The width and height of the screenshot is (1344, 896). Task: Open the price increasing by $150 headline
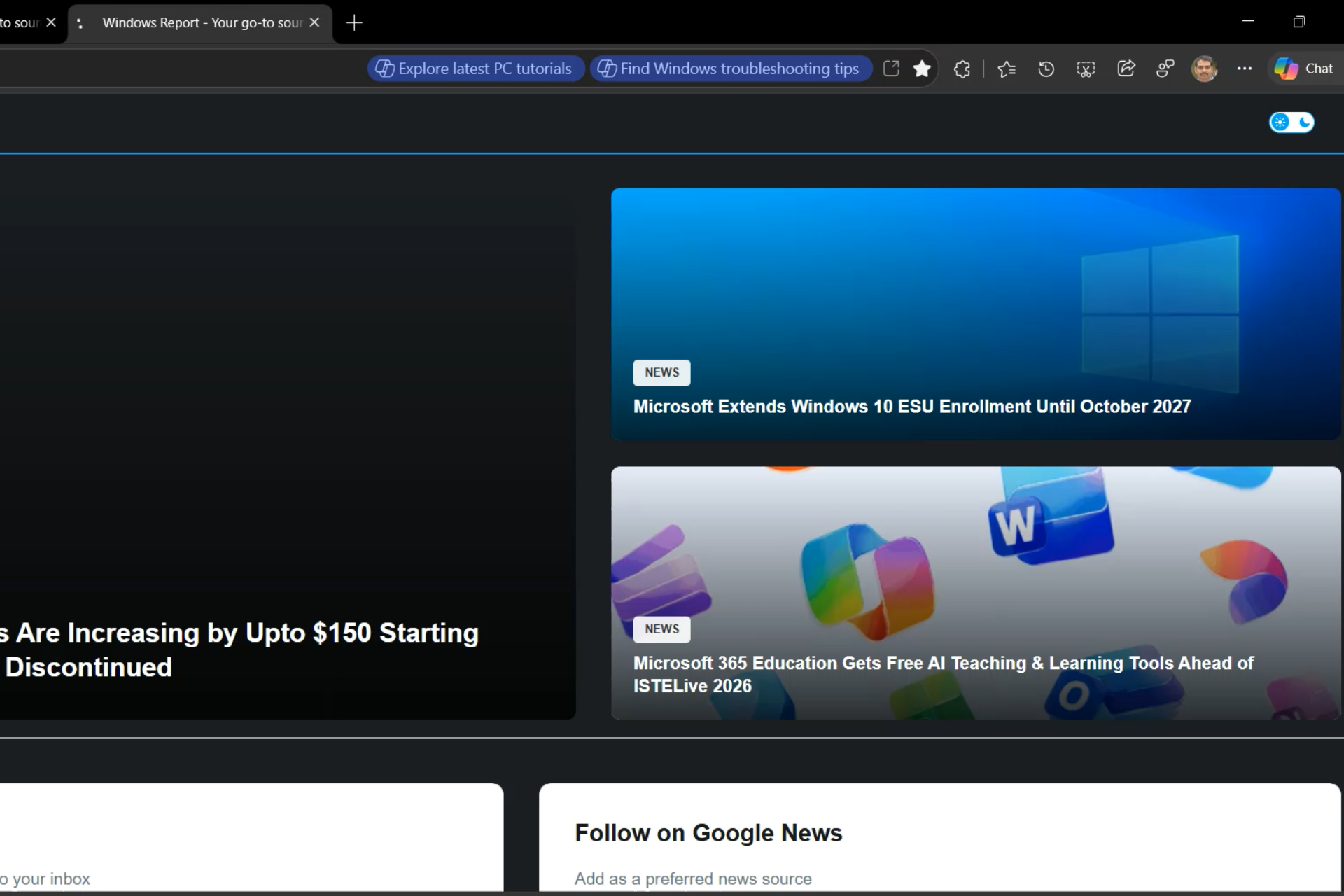239,650
